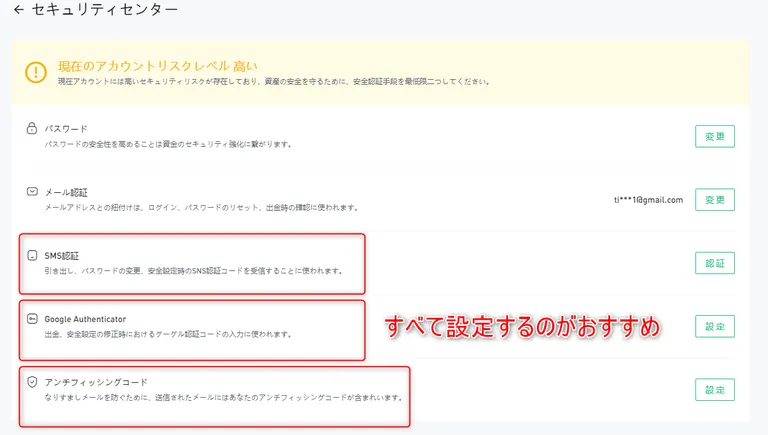The height and width of the screenshot is (435, 768).
Task: Click the envelope icon next to メール認証
Action: point(32,192)
